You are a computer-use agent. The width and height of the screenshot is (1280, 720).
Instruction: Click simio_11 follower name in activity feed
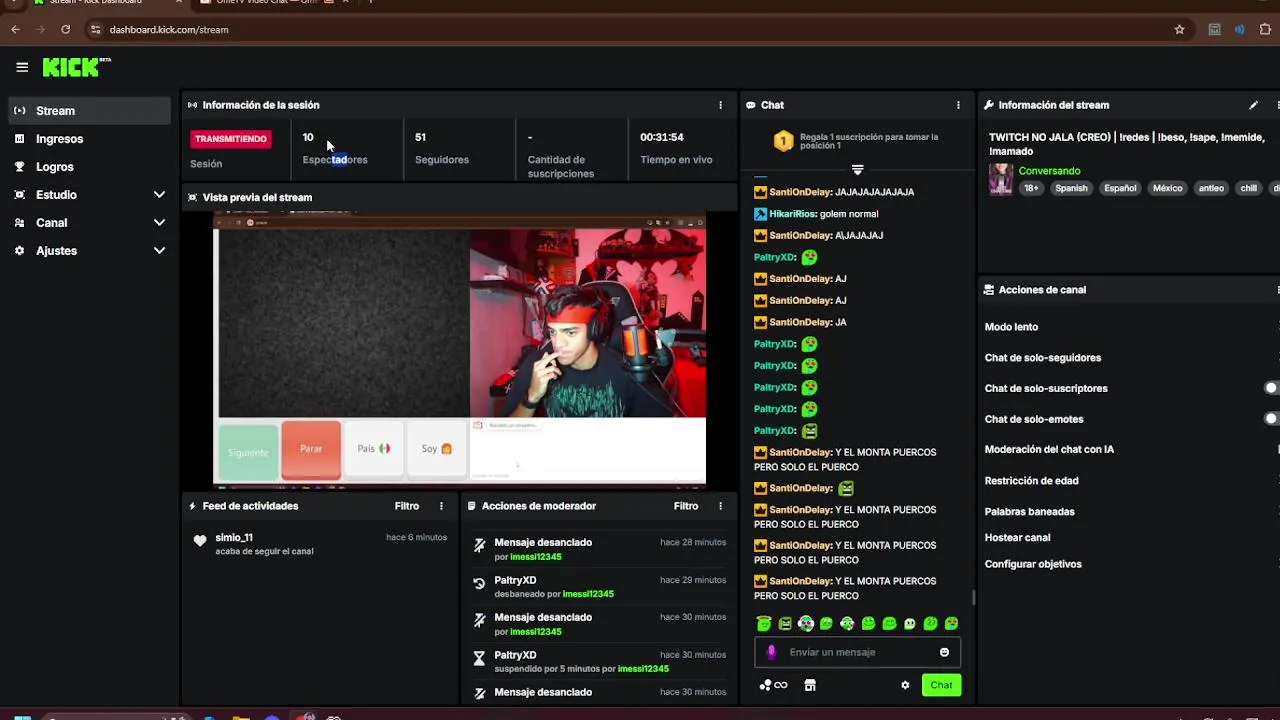[234, 538]
